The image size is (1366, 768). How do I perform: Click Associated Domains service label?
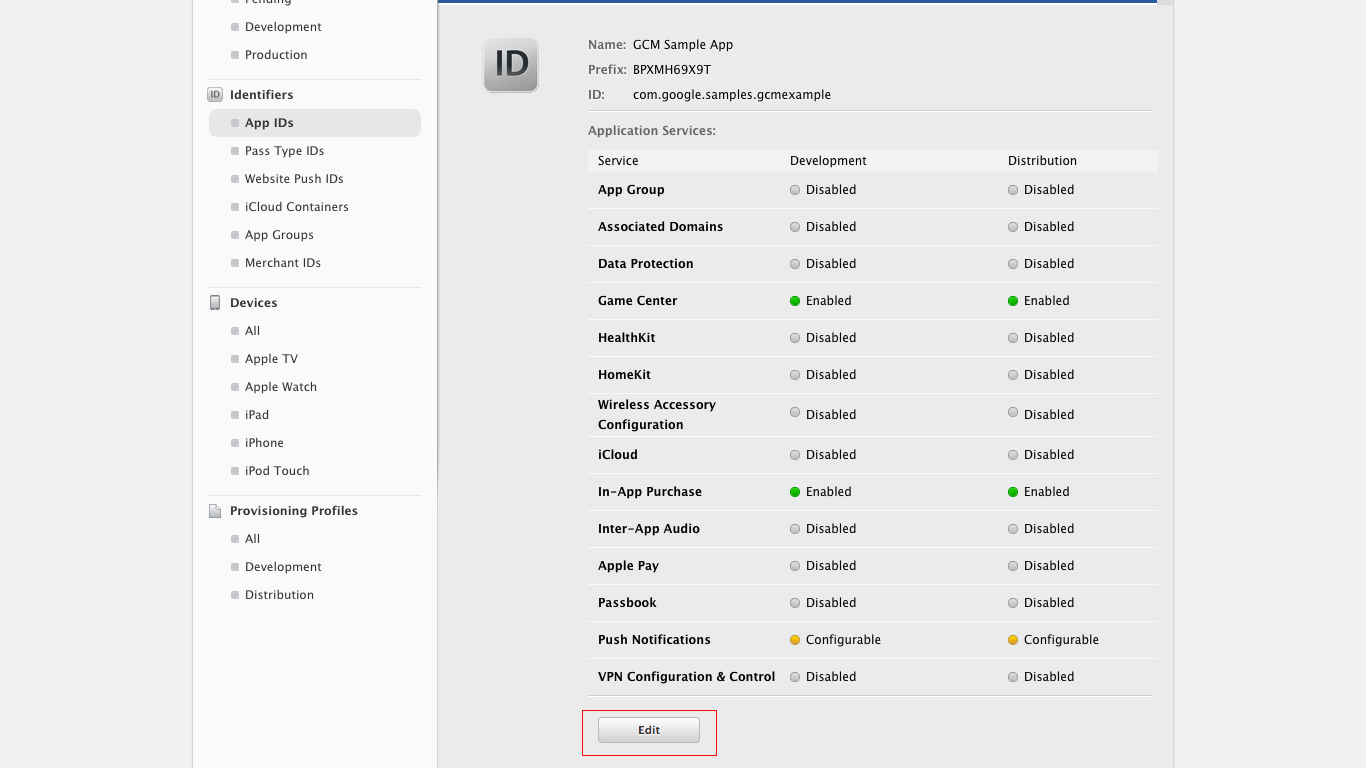coord(660,227)
